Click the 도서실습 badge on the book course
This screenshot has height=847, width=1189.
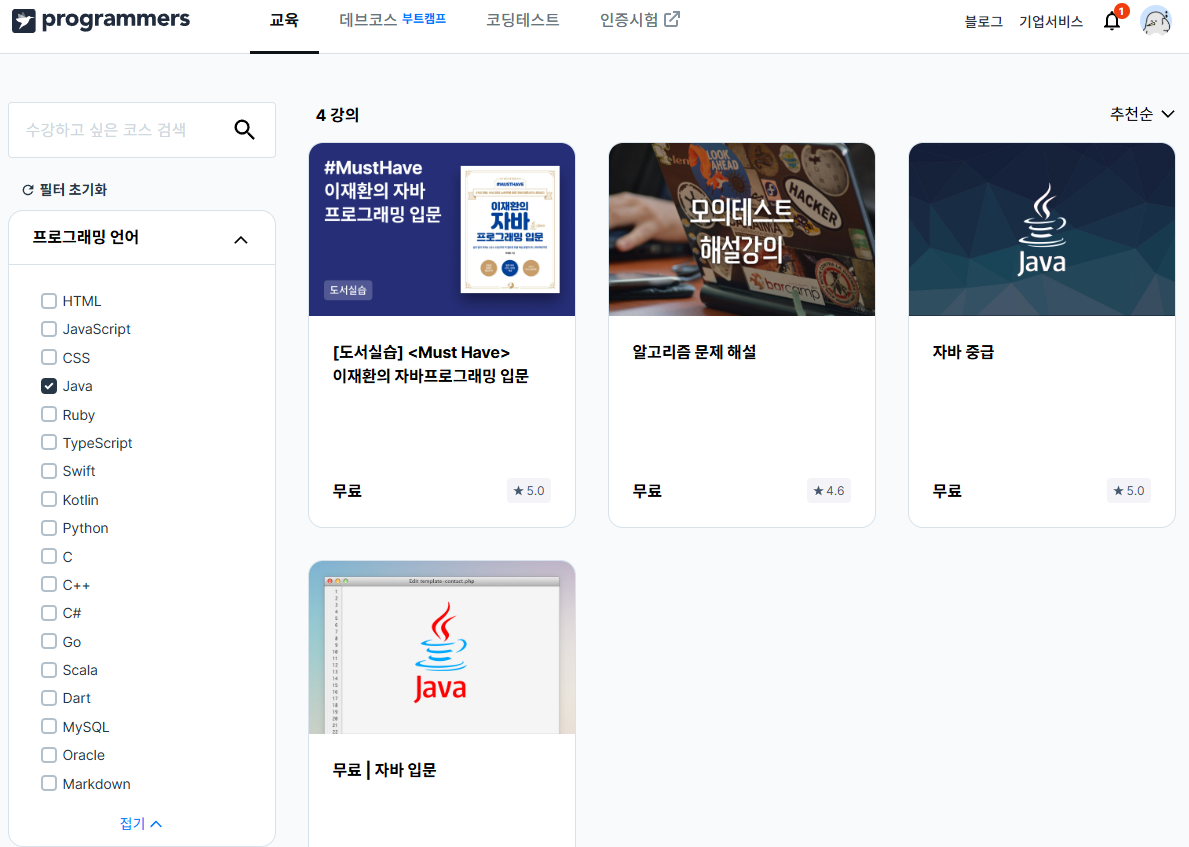348,290
